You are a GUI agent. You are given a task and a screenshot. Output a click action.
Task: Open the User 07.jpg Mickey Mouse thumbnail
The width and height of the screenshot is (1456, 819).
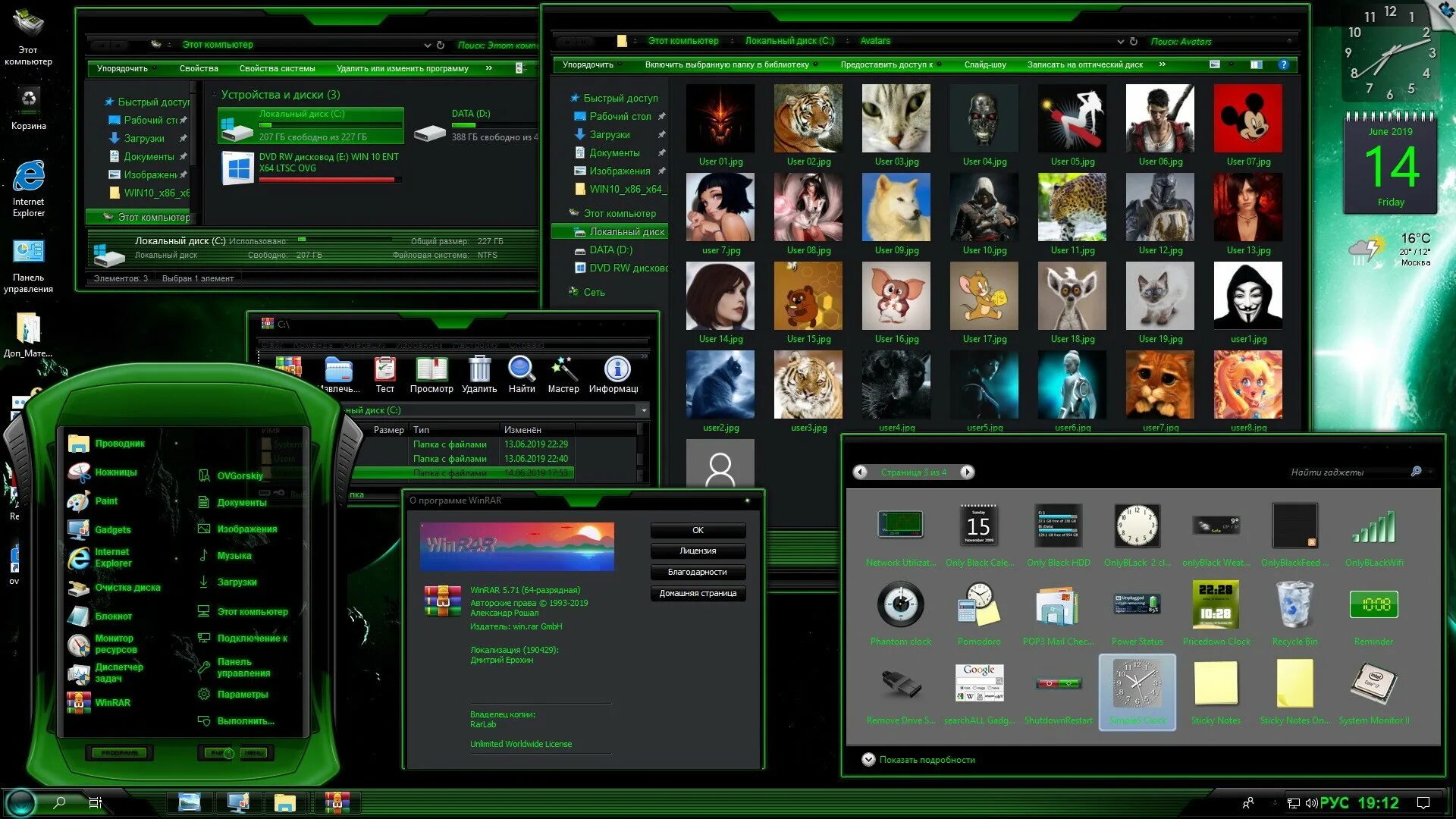pyautogui.click(x=1247, y=119)
